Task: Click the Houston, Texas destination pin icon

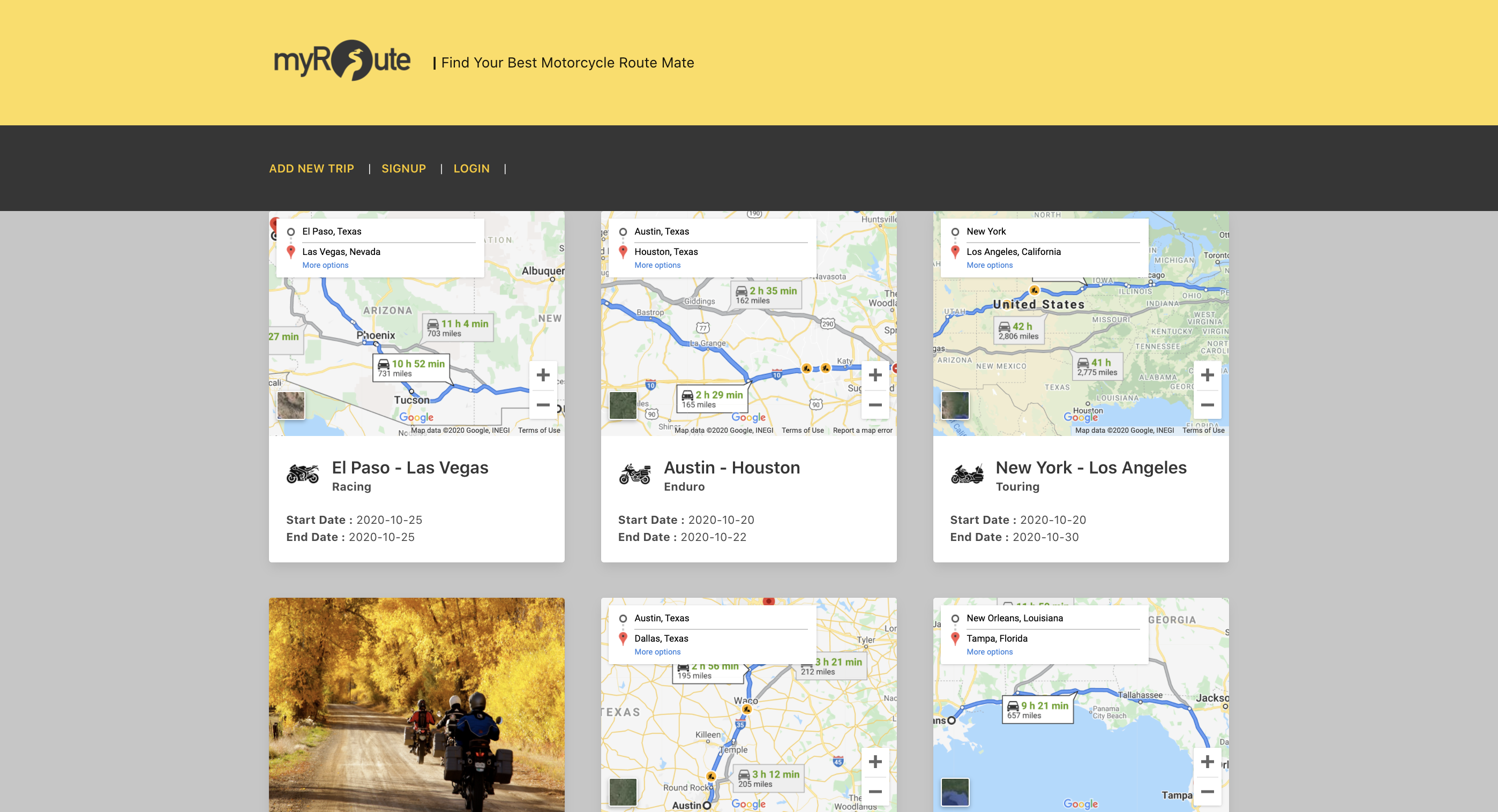Action: [623, 251]
